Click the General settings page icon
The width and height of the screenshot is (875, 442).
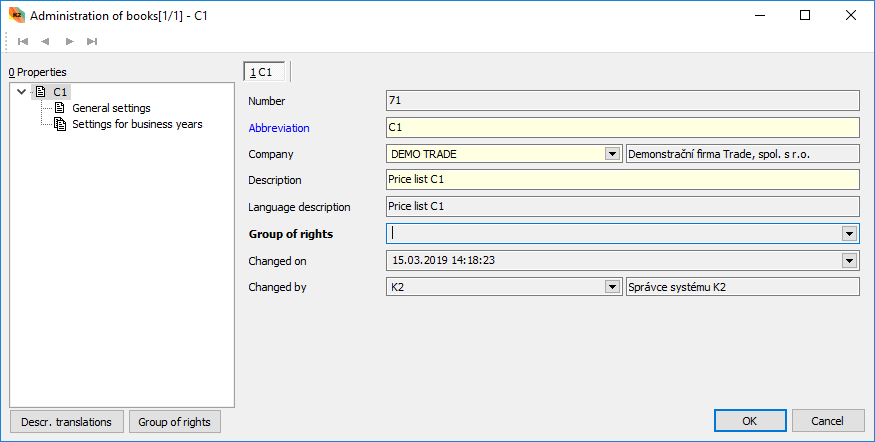point(60,108)
